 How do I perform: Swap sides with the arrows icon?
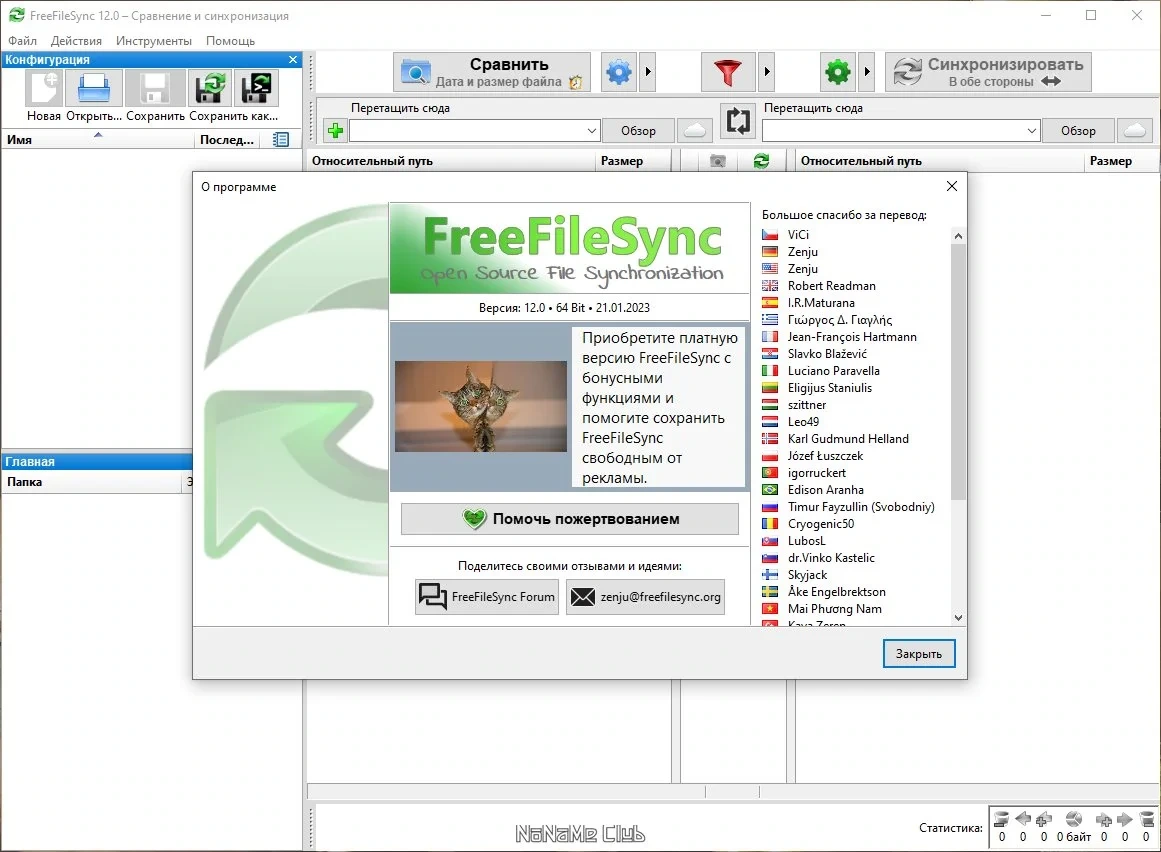tap(738, 120)
